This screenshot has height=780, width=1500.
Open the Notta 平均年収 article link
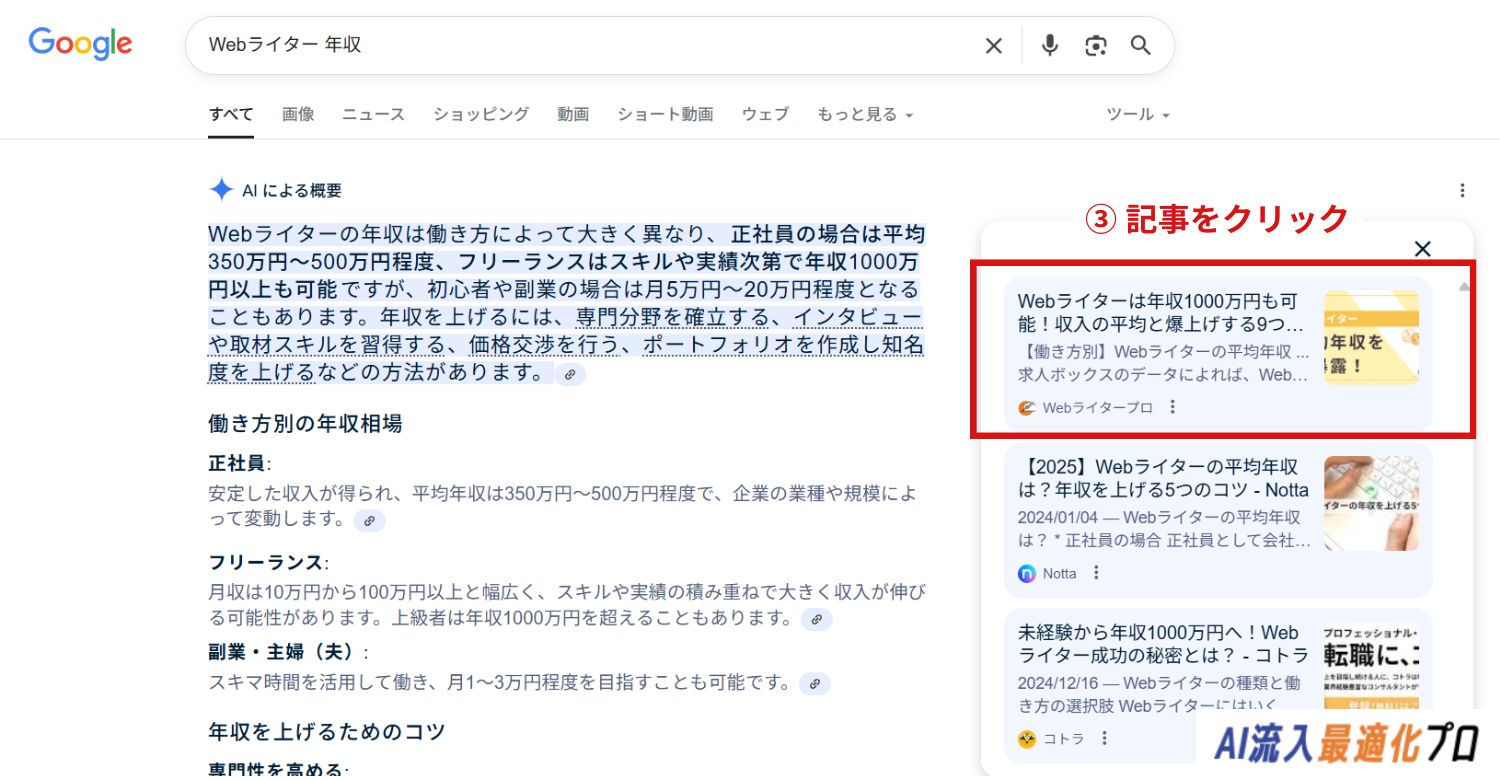tap(1162, 478)
